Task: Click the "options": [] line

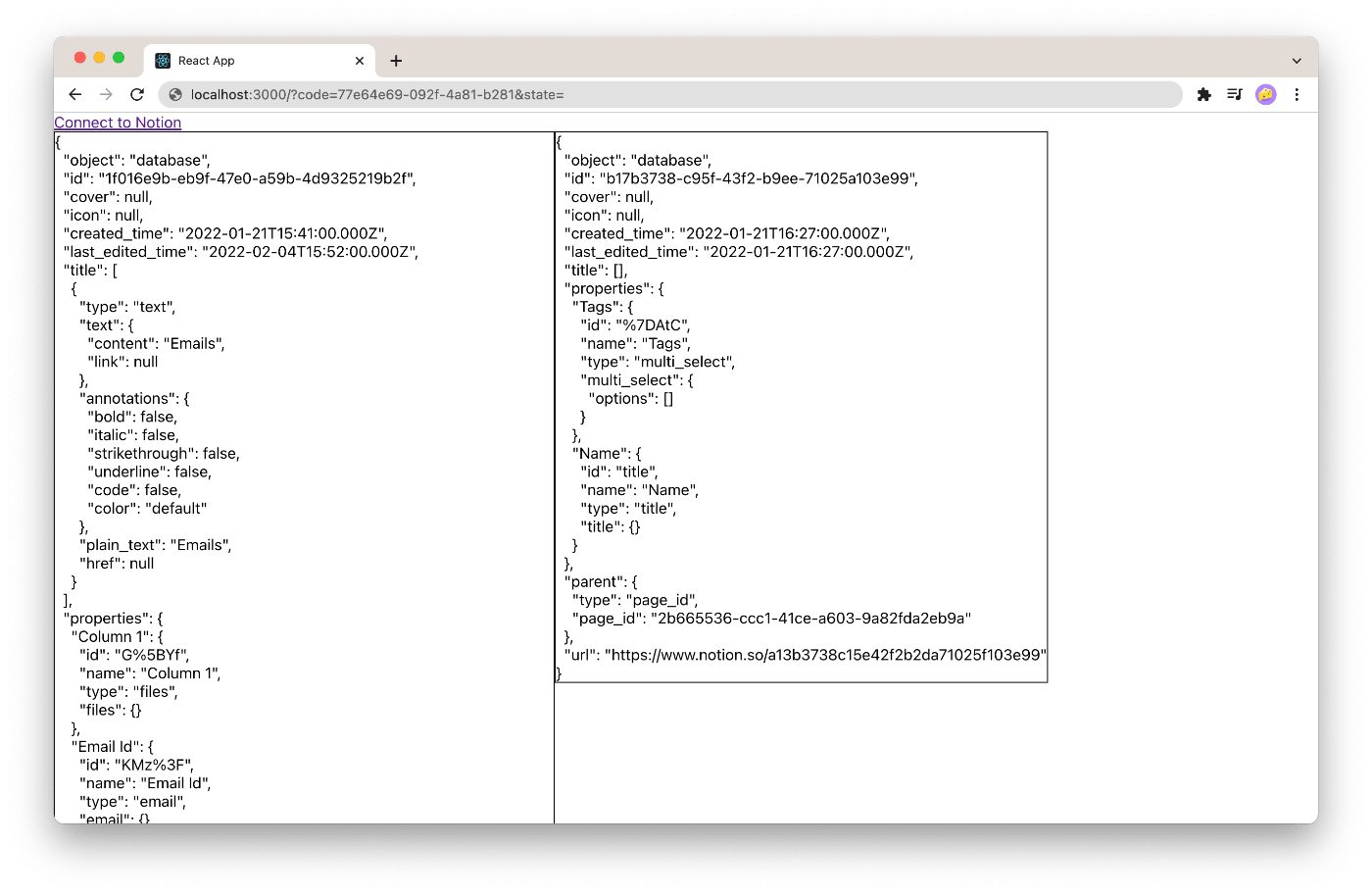Action: (630, 399)
